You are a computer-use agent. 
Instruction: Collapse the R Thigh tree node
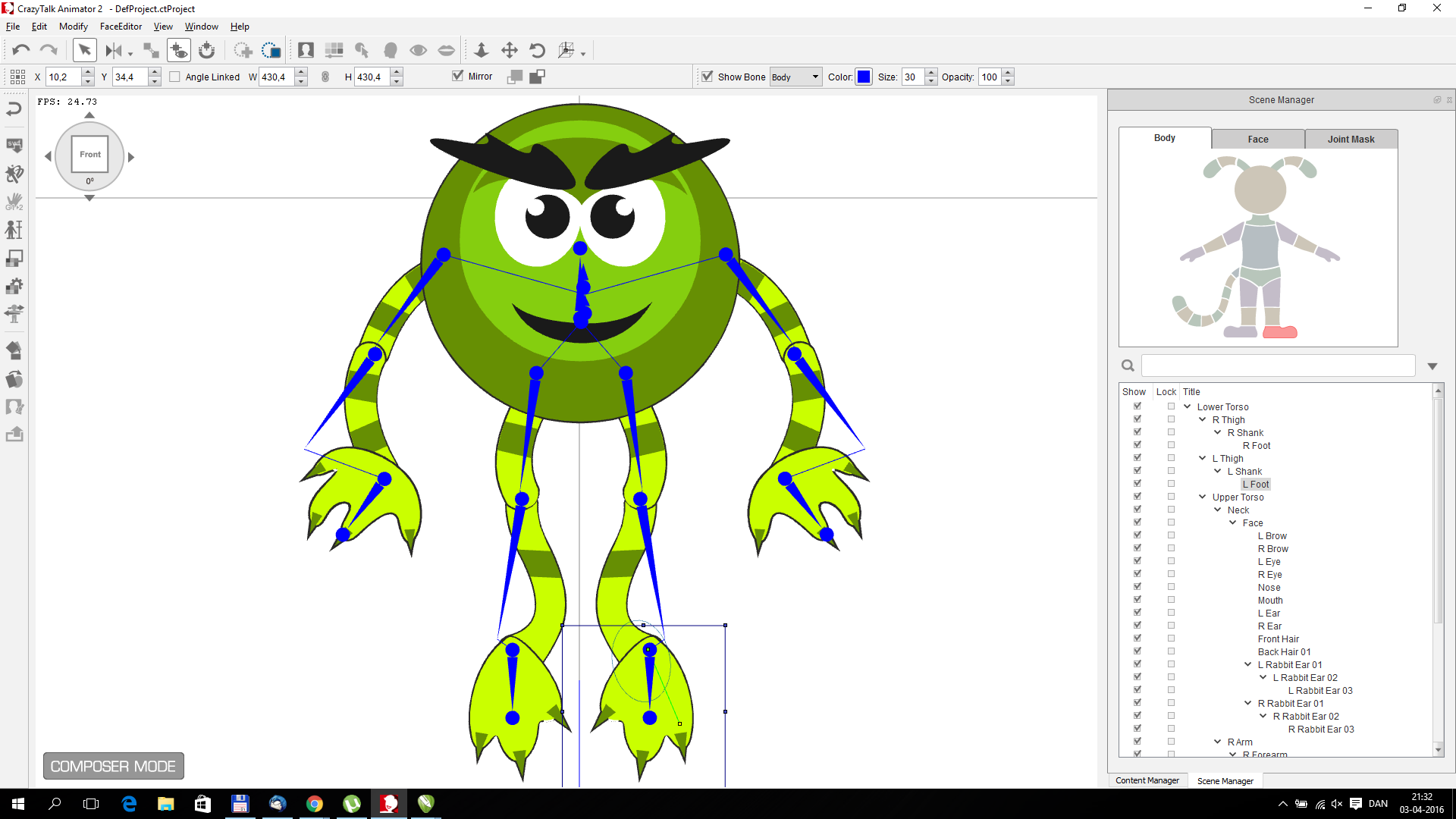pos(1202,419)
